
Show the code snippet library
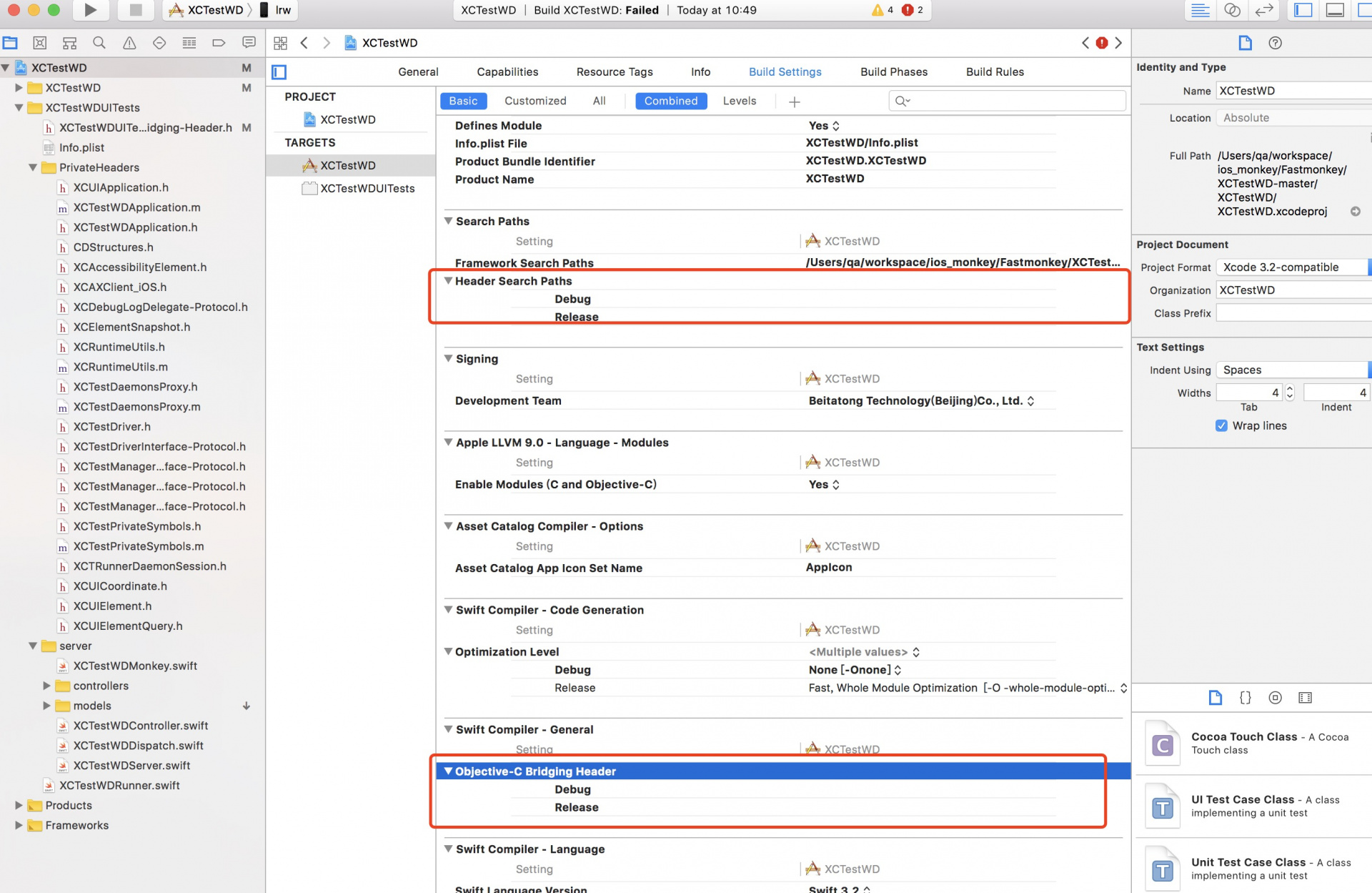[1246, 698]
